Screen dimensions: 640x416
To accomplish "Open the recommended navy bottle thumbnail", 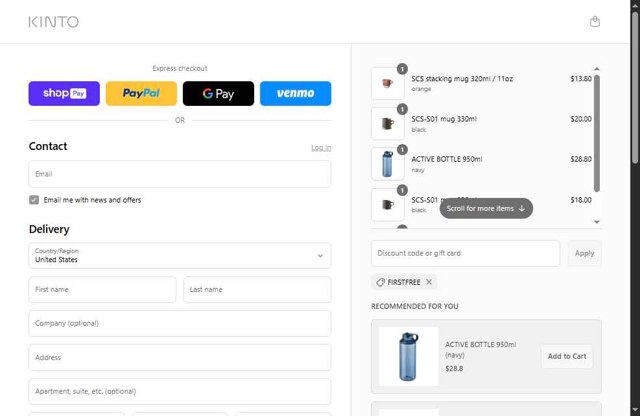I will (409, 356).
